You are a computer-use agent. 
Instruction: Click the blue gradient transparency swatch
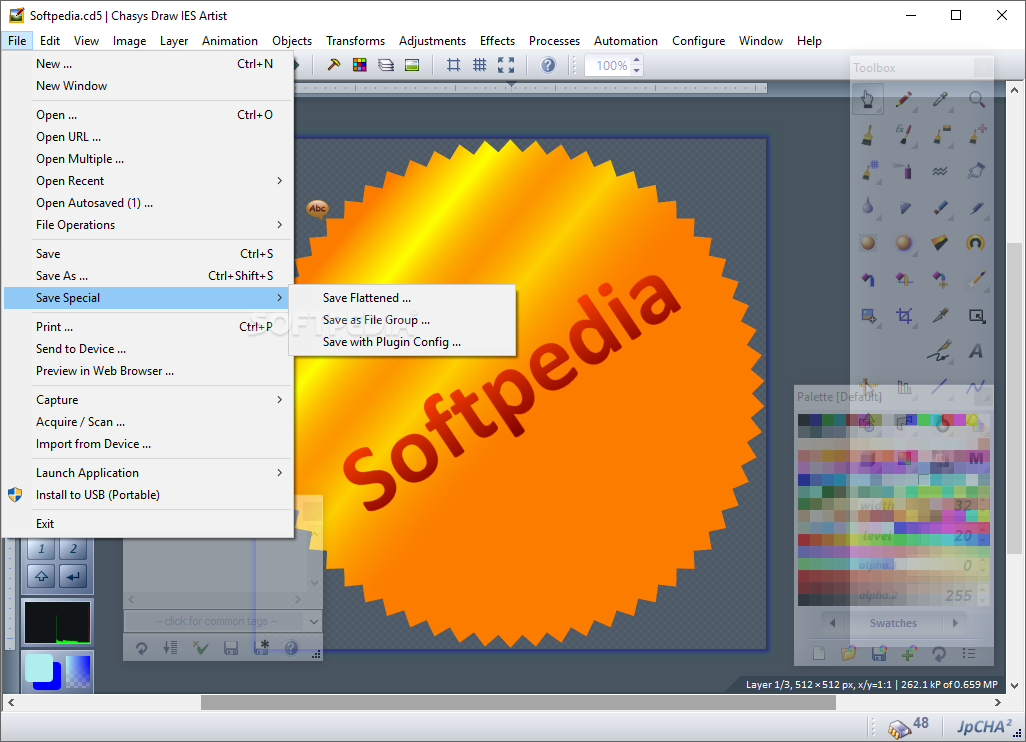79,671
